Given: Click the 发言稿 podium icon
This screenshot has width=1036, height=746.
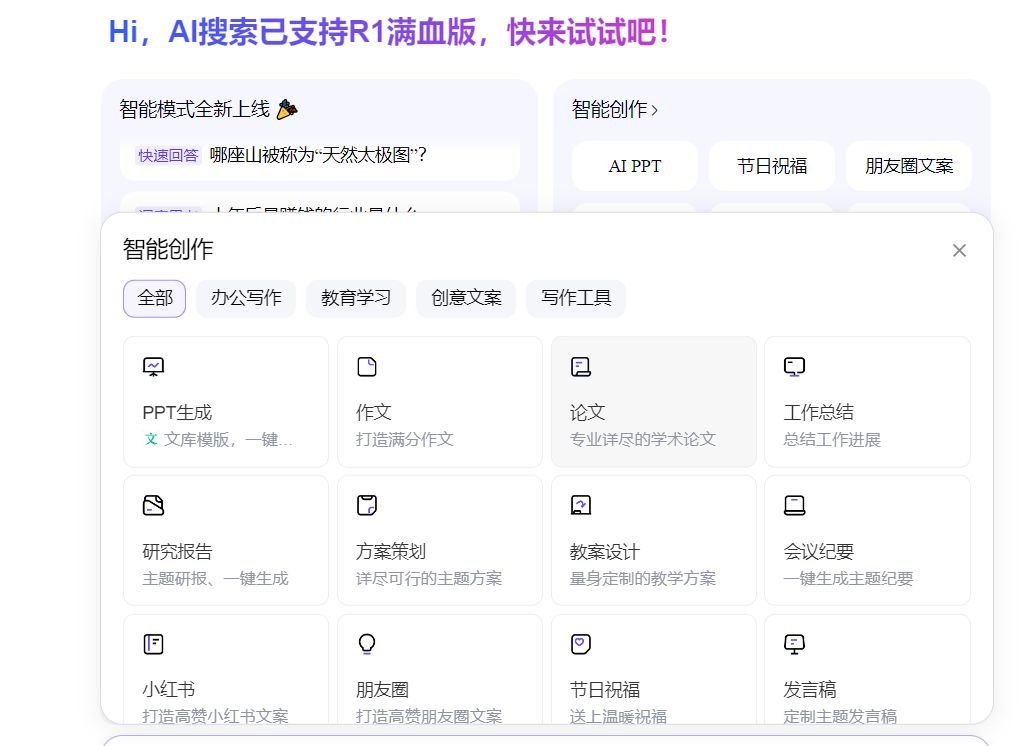Looking at the screenshot, I should [794, 644].
